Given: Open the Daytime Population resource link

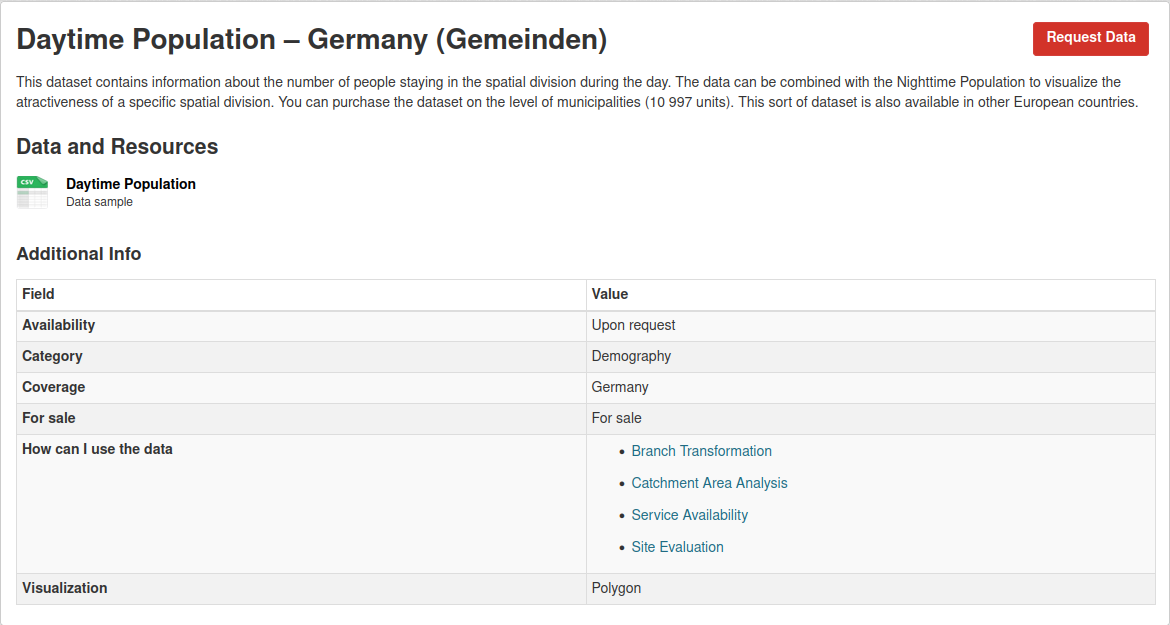Looking at the screenshot, I should pos(131,184).
